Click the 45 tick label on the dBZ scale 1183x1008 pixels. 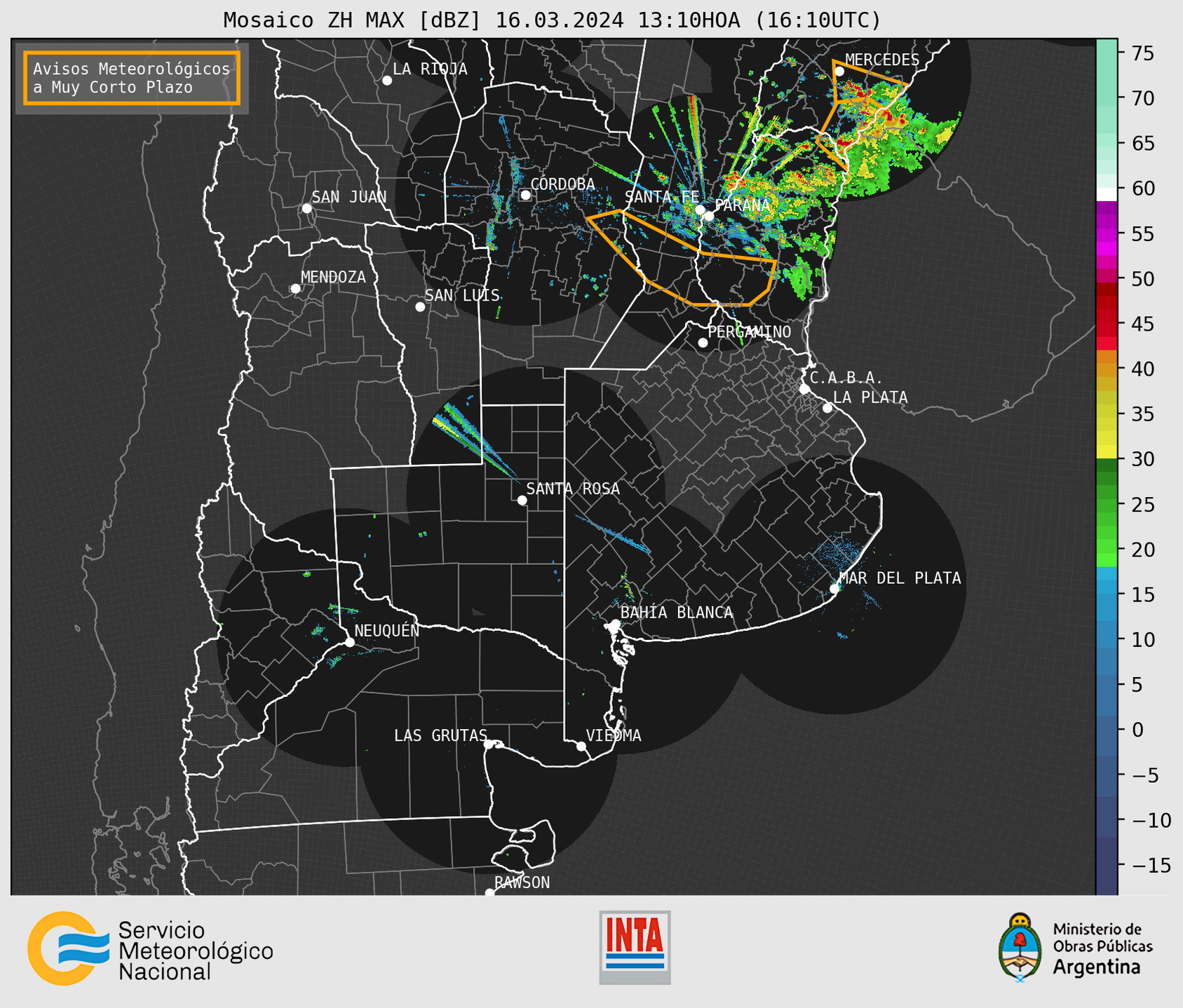1142,324
